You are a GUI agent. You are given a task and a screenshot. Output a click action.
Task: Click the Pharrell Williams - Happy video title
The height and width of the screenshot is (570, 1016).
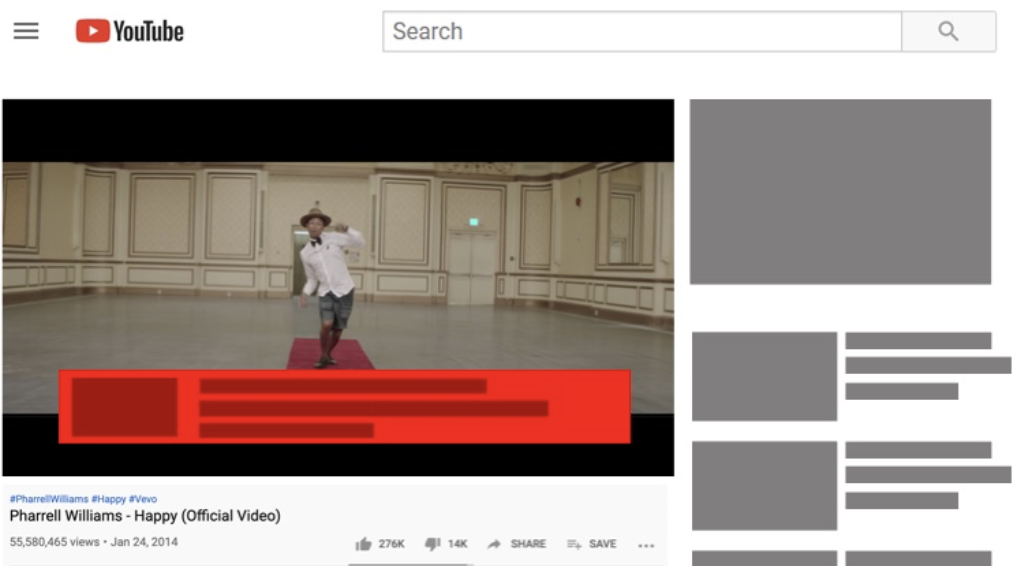tap(145, 516)
